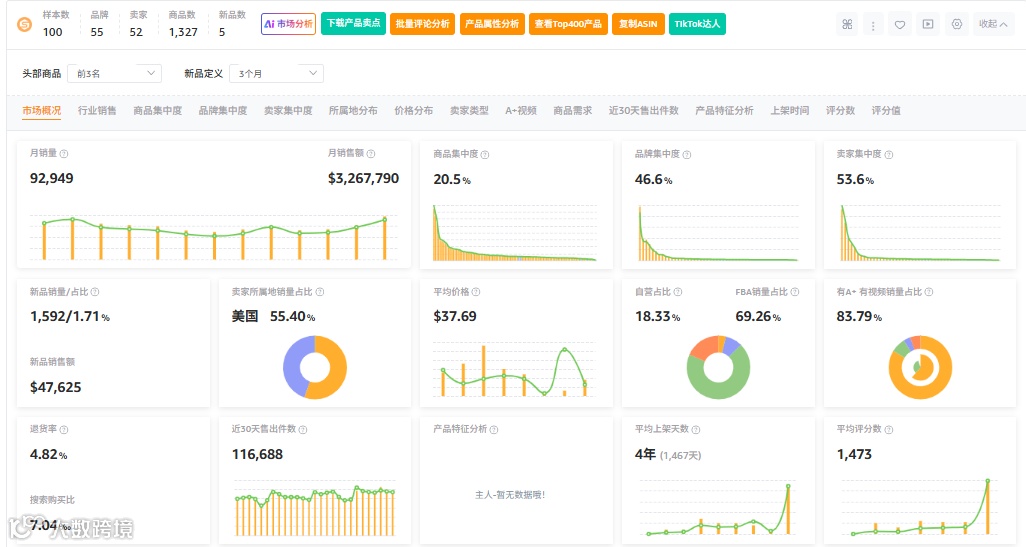
Task: Click the monthly sales value $3,267,790
Action: click(363, 179)
